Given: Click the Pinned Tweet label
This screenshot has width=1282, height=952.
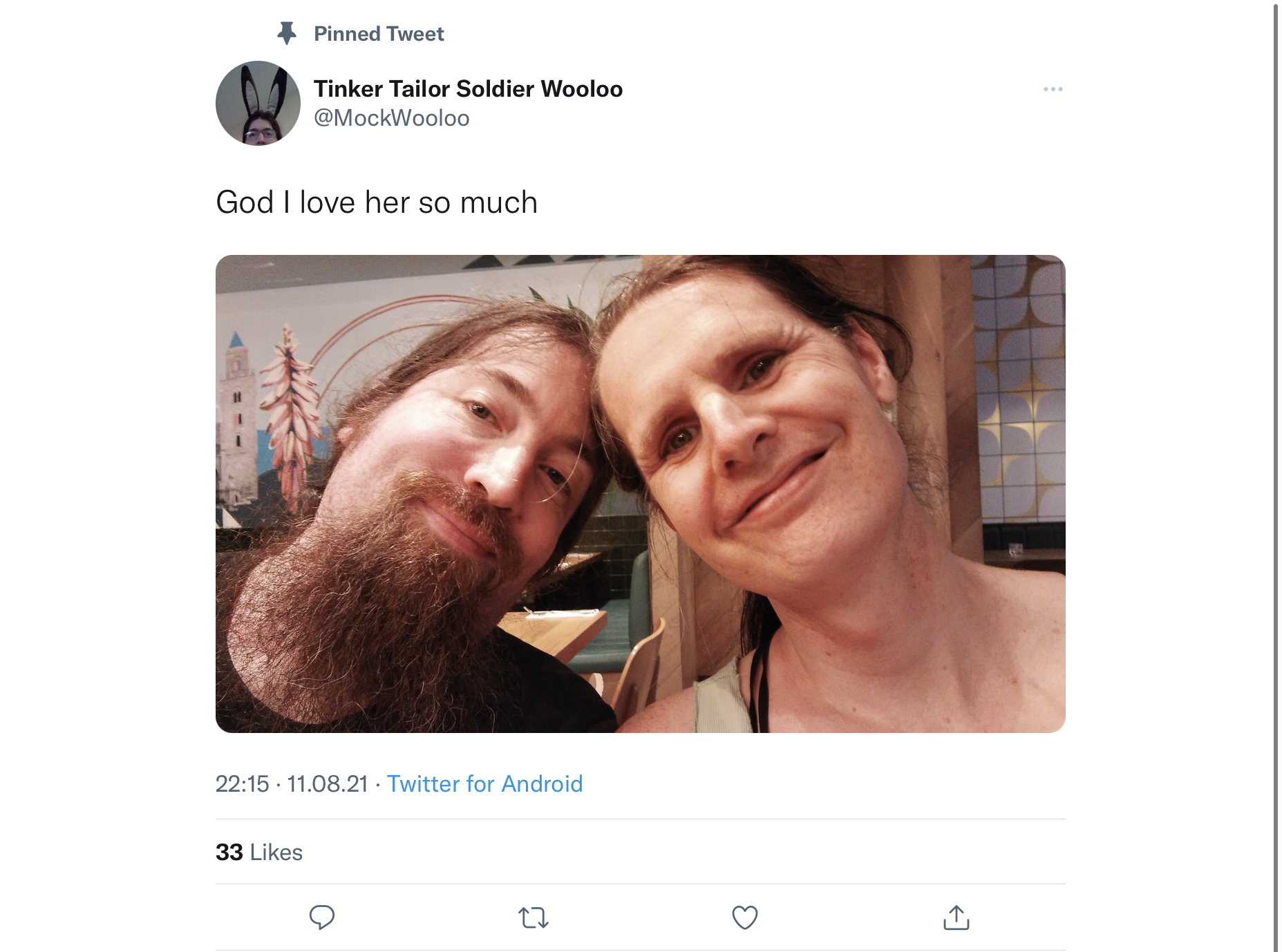Looking at the screenshot, I should (379, 33).
